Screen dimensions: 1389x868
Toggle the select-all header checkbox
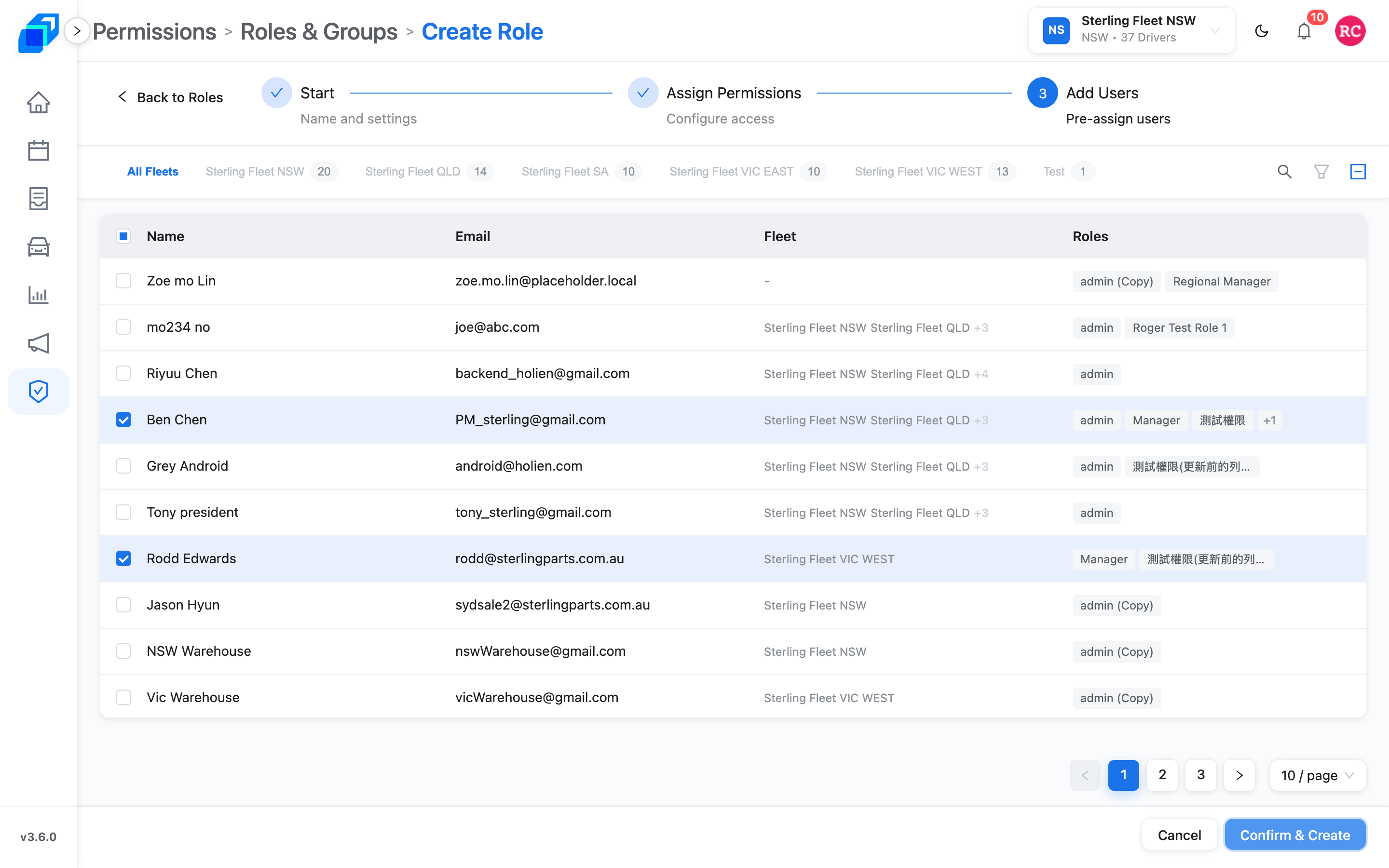click(x=123, y=236)
